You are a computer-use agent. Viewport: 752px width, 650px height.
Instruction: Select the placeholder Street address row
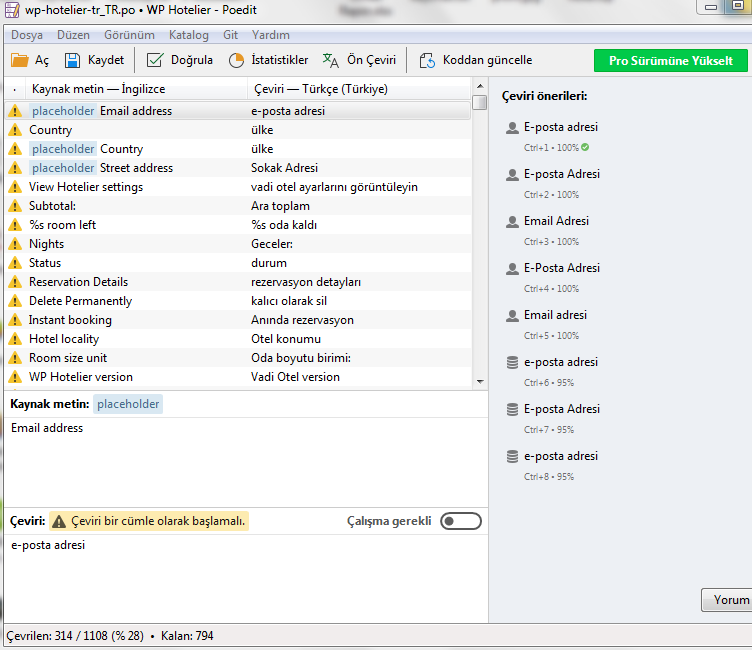[x=238, y=168]
